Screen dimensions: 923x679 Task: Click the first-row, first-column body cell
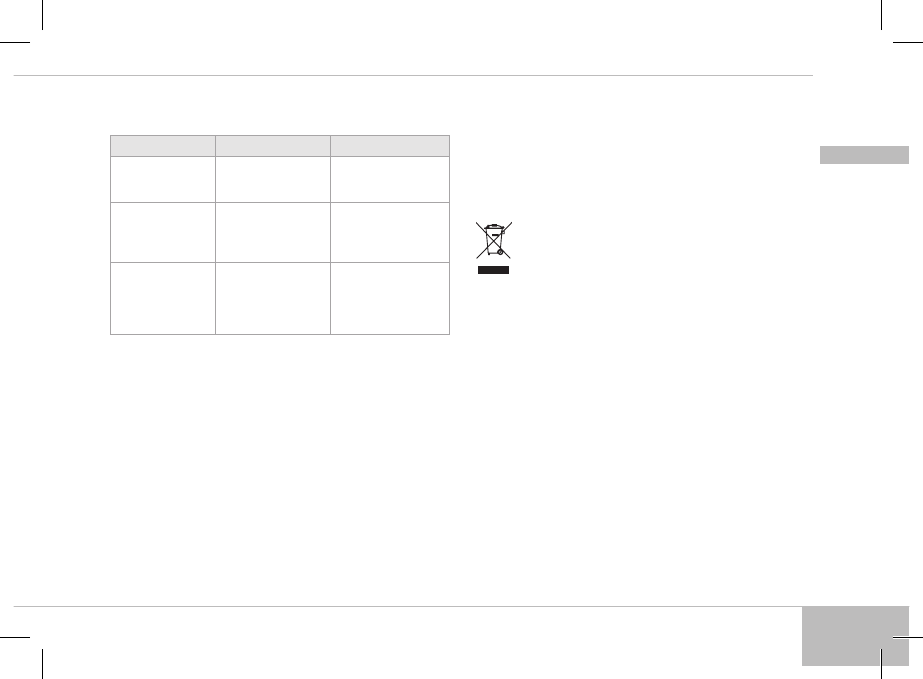(163, 178)
